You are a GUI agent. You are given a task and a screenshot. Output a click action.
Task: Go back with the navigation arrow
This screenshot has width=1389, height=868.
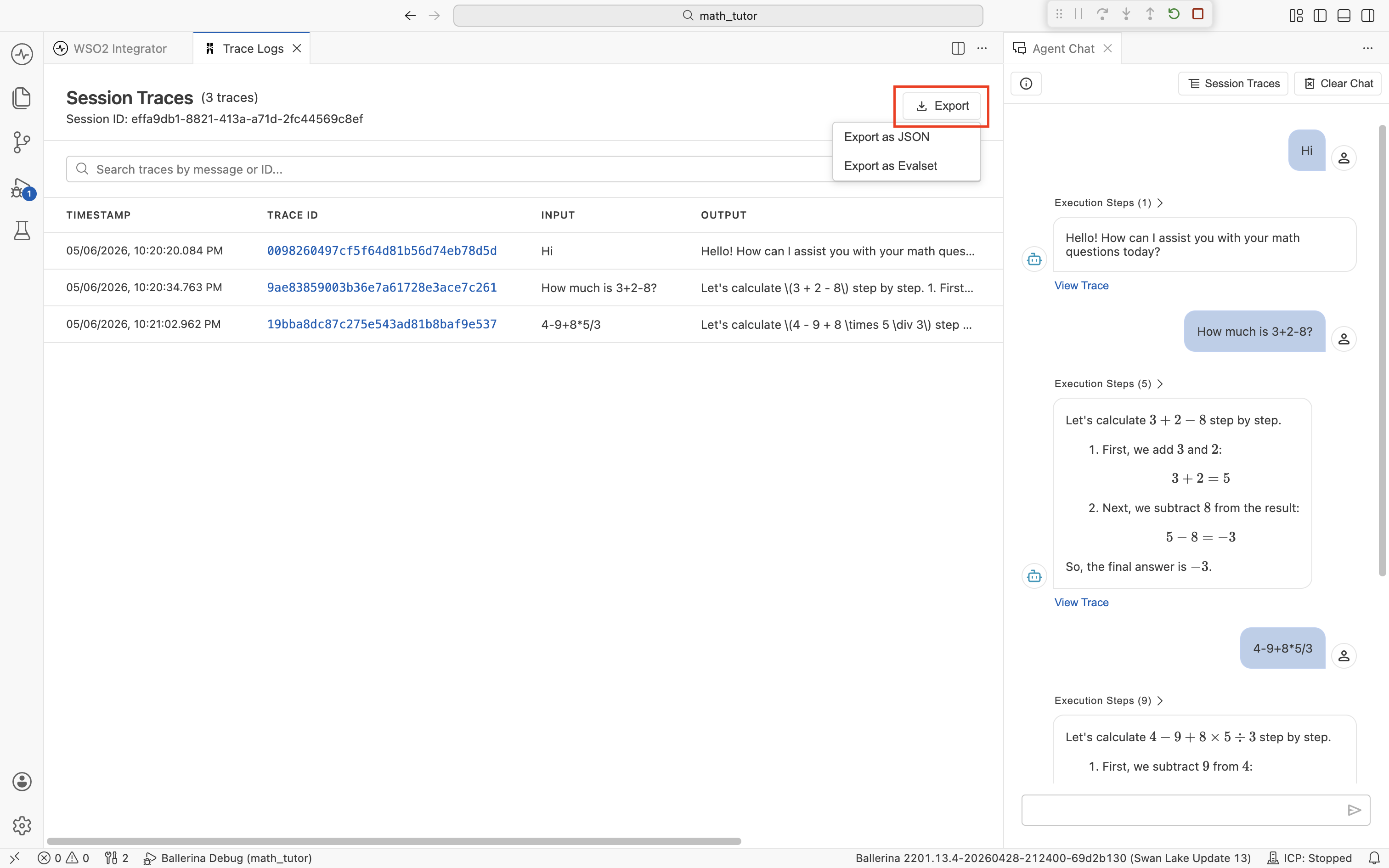(410, 16)
